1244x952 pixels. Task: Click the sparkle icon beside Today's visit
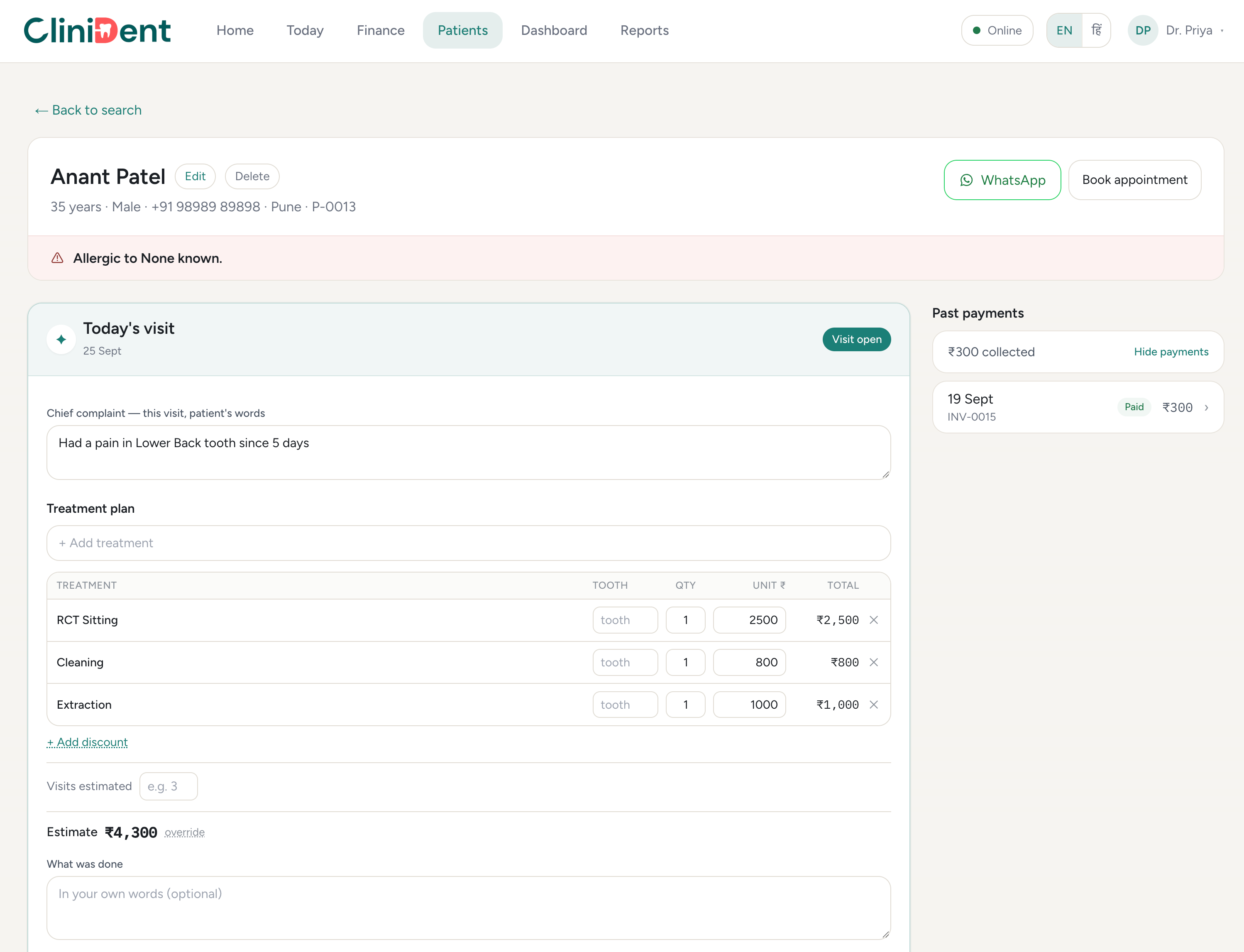coord(61,340)
